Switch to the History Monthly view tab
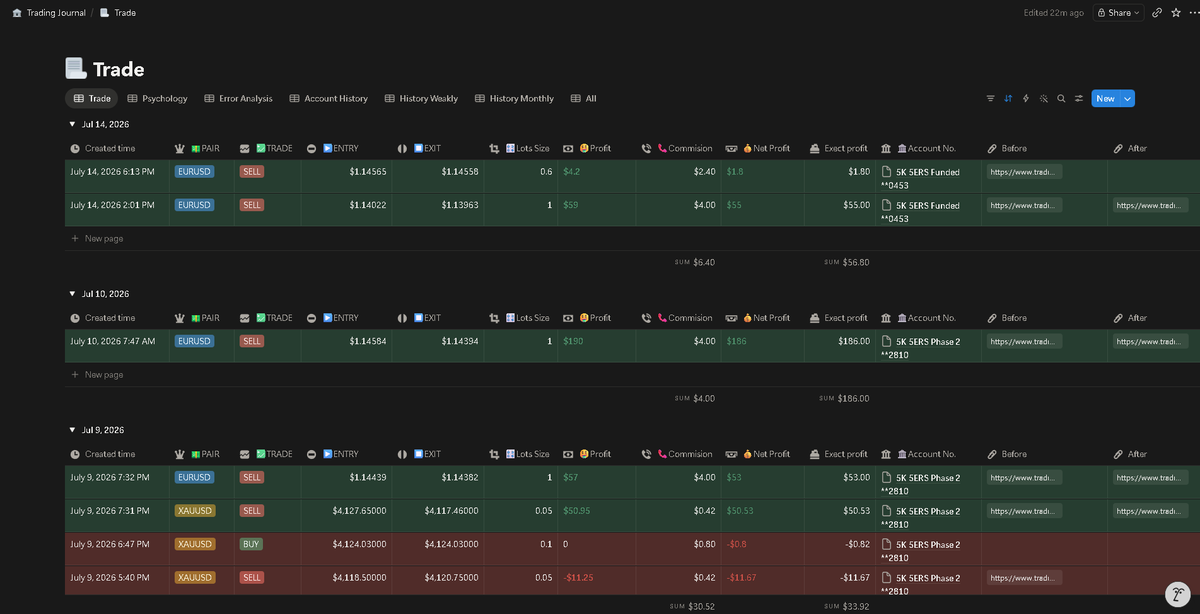Viewport: 1200px width, 614px height. coord(514,99)
